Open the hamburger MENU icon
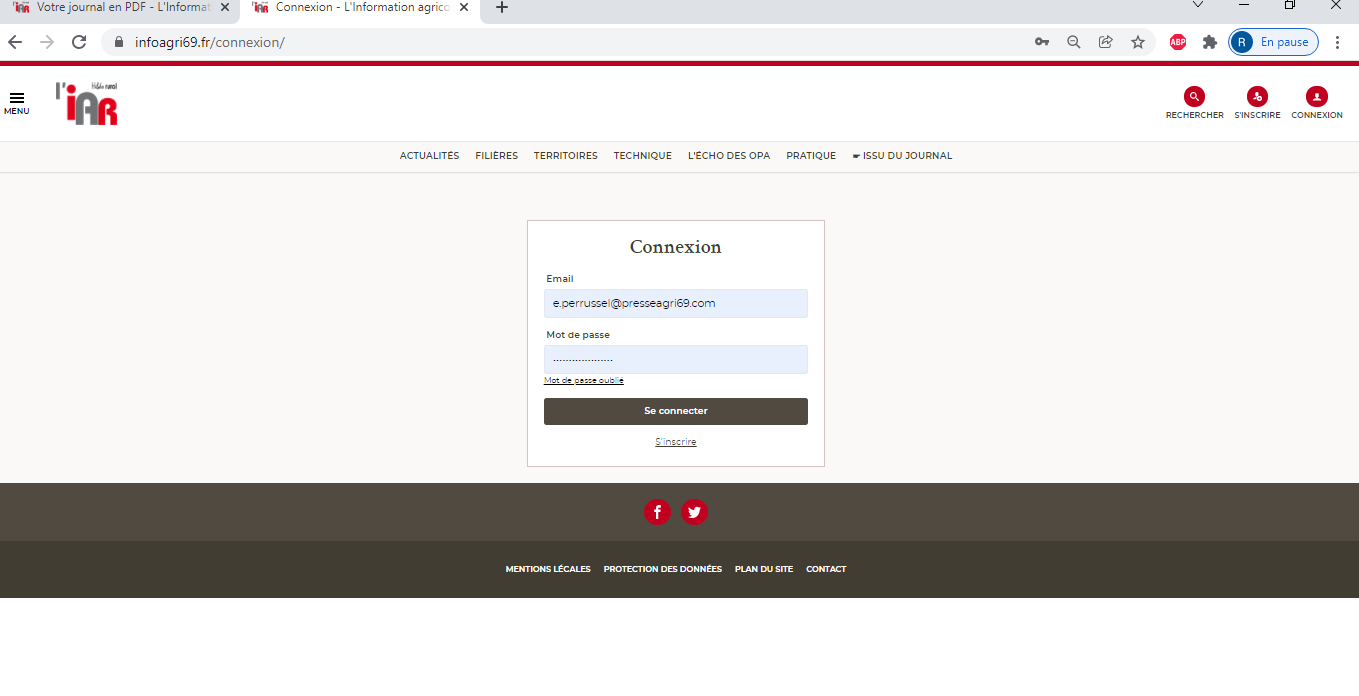The height and width of the screenshot is (696, 1359). click(16, 98)
